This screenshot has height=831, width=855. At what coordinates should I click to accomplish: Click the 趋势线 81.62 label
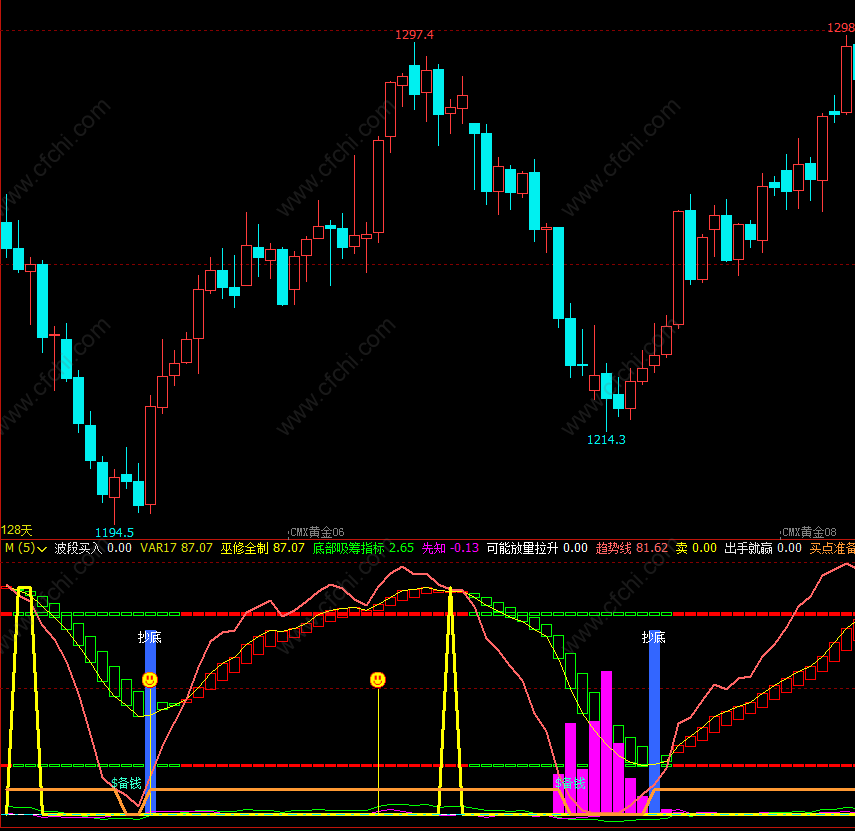pos(631,548)
